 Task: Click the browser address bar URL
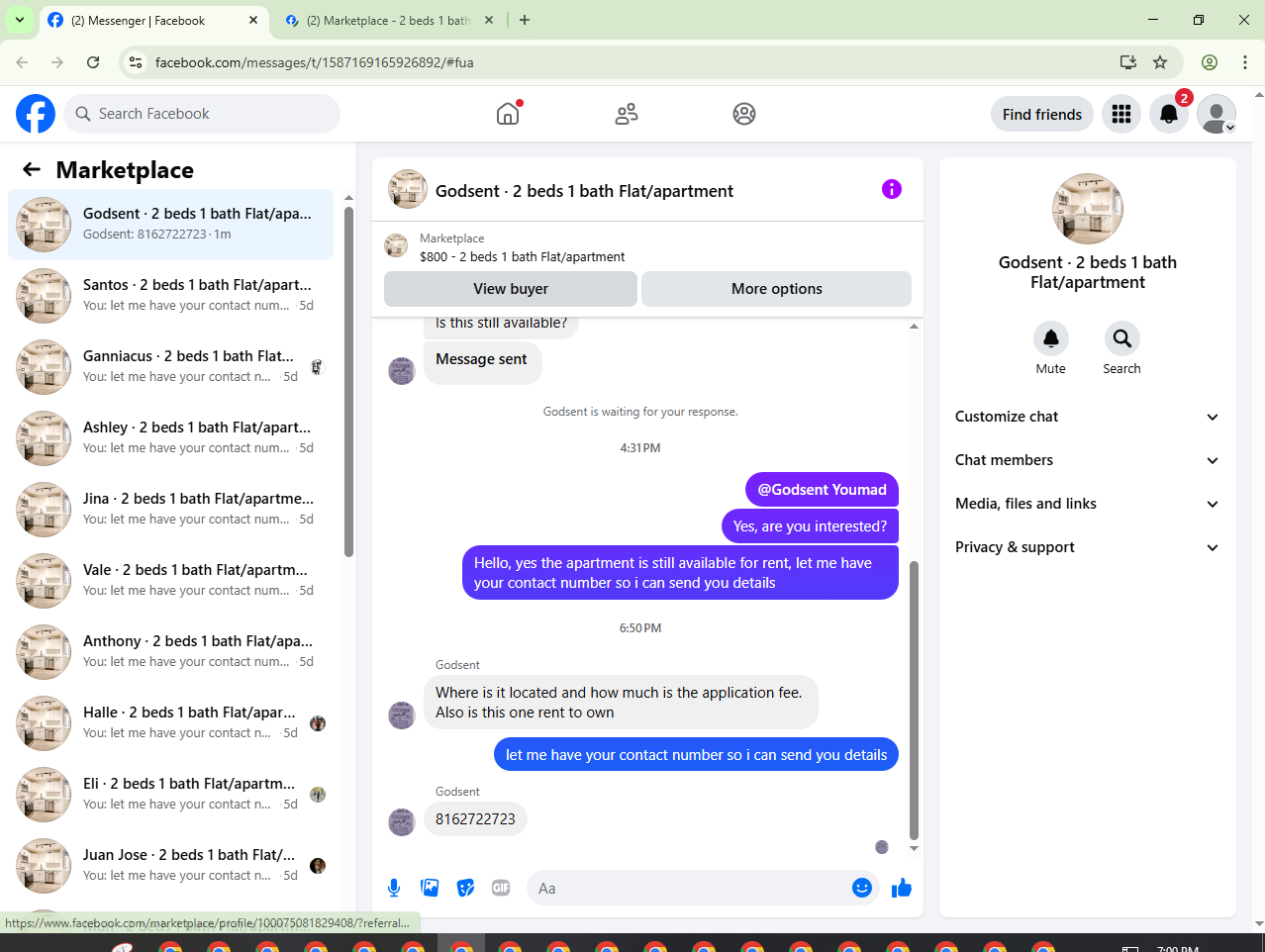click(x=314, y=62)
